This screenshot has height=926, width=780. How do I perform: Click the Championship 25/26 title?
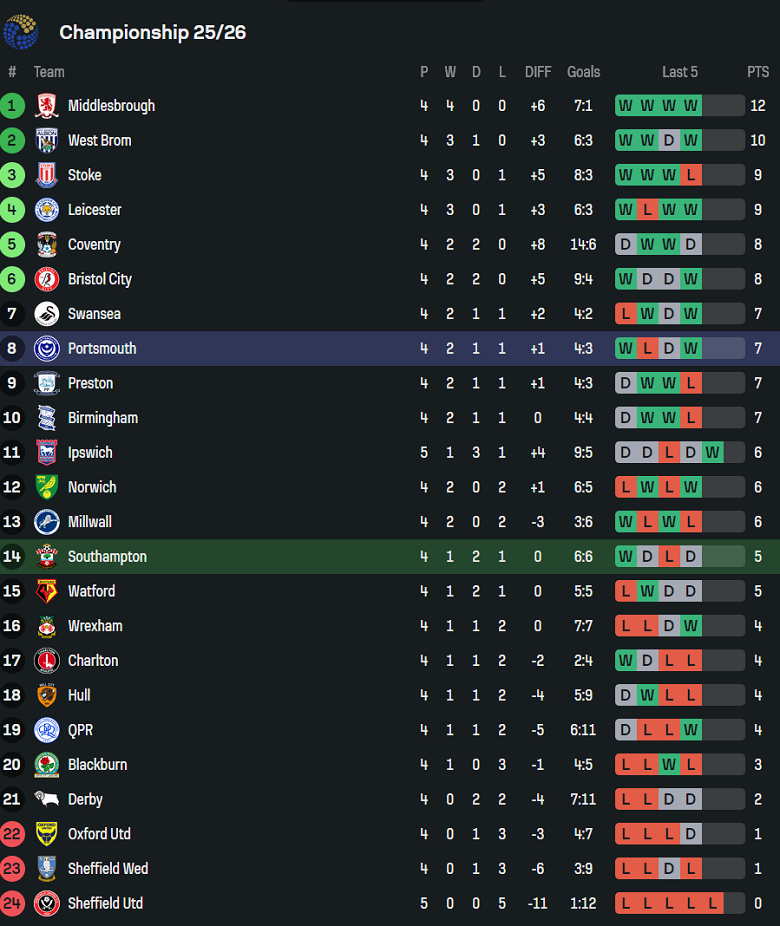coord(152,31)
